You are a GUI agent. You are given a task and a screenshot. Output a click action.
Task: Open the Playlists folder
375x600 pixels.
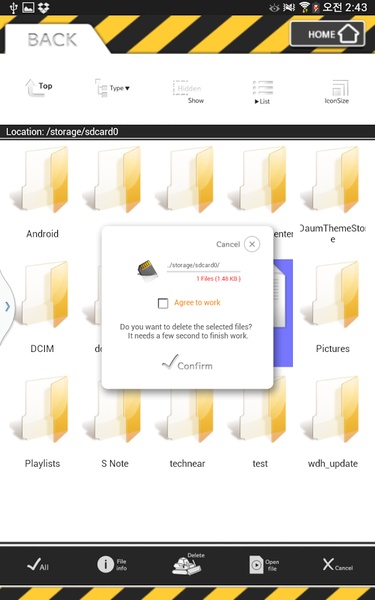42,422
